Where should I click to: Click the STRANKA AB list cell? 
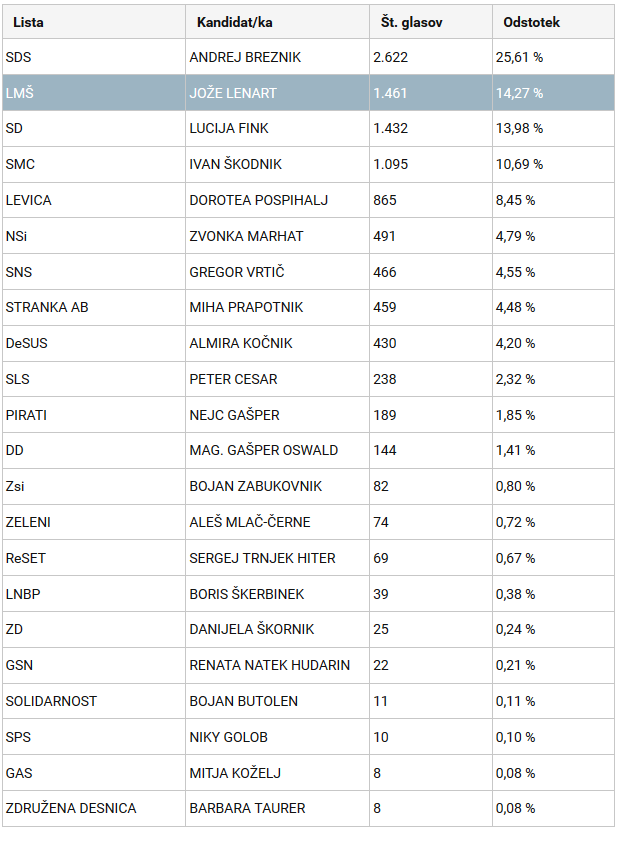coord(94,307)
